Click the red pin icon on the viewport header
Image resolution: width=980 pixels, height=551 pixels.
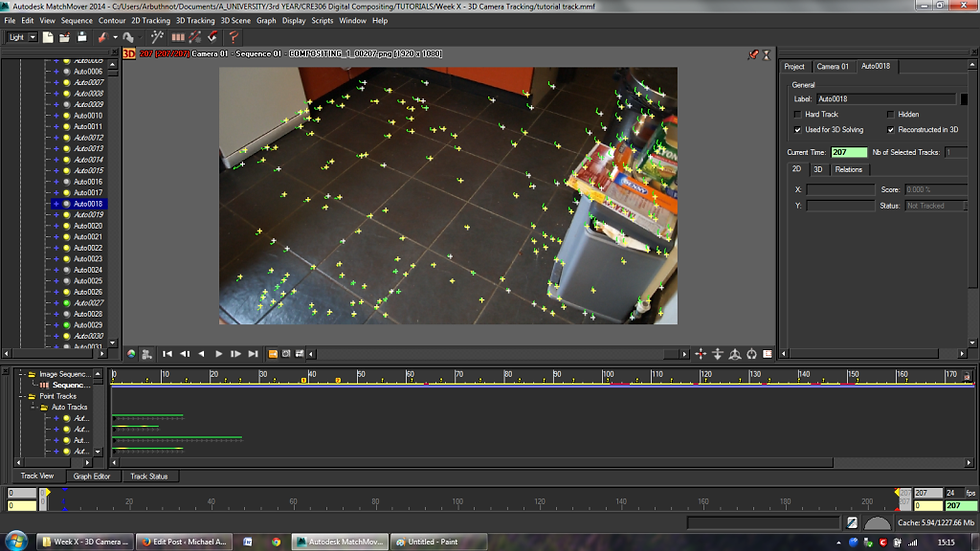(753, 55)
